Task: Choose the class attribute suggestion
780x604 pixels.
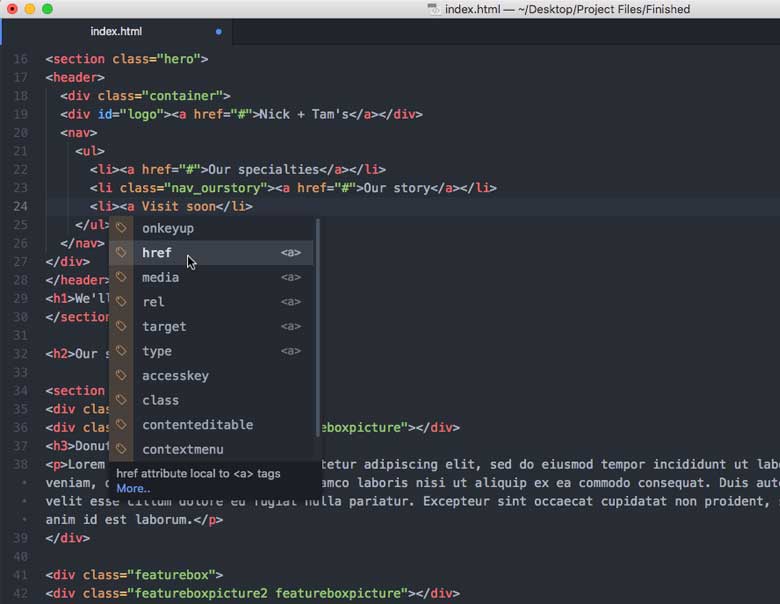Action: (211, 400)
